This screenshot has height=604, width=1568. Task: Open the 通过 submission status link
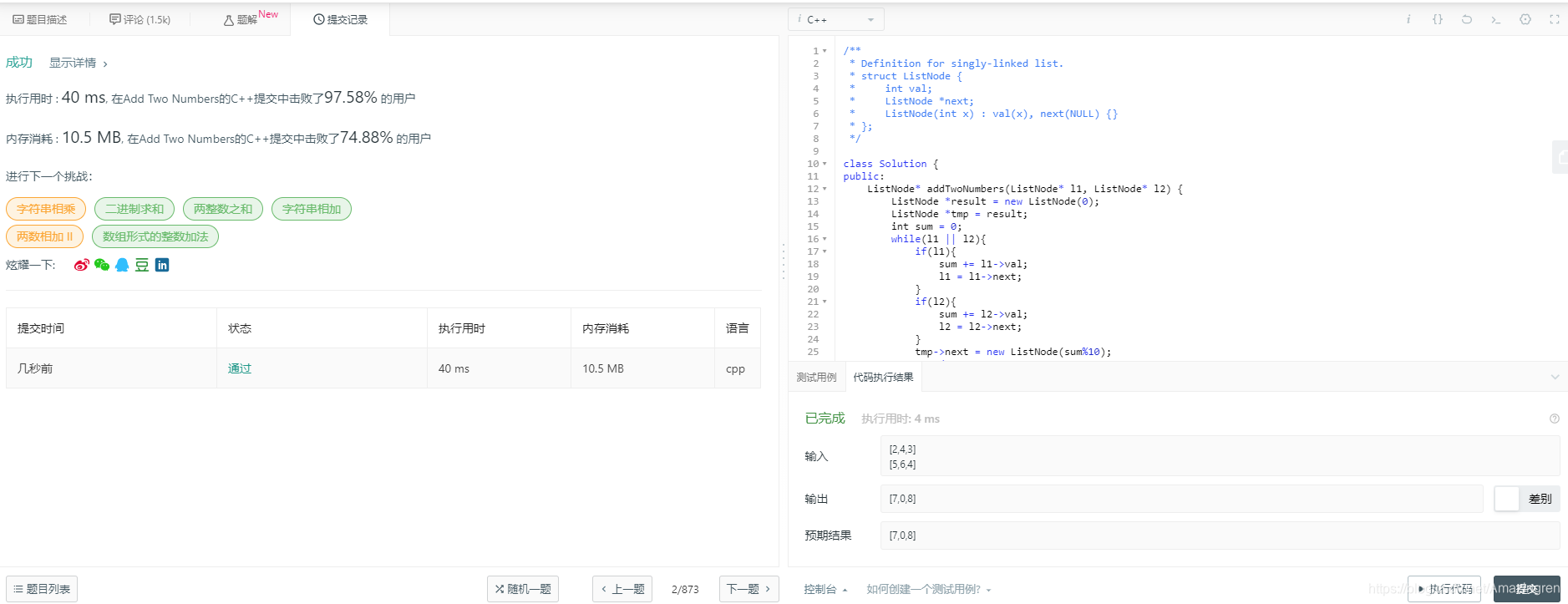click(x=240, y=368)
